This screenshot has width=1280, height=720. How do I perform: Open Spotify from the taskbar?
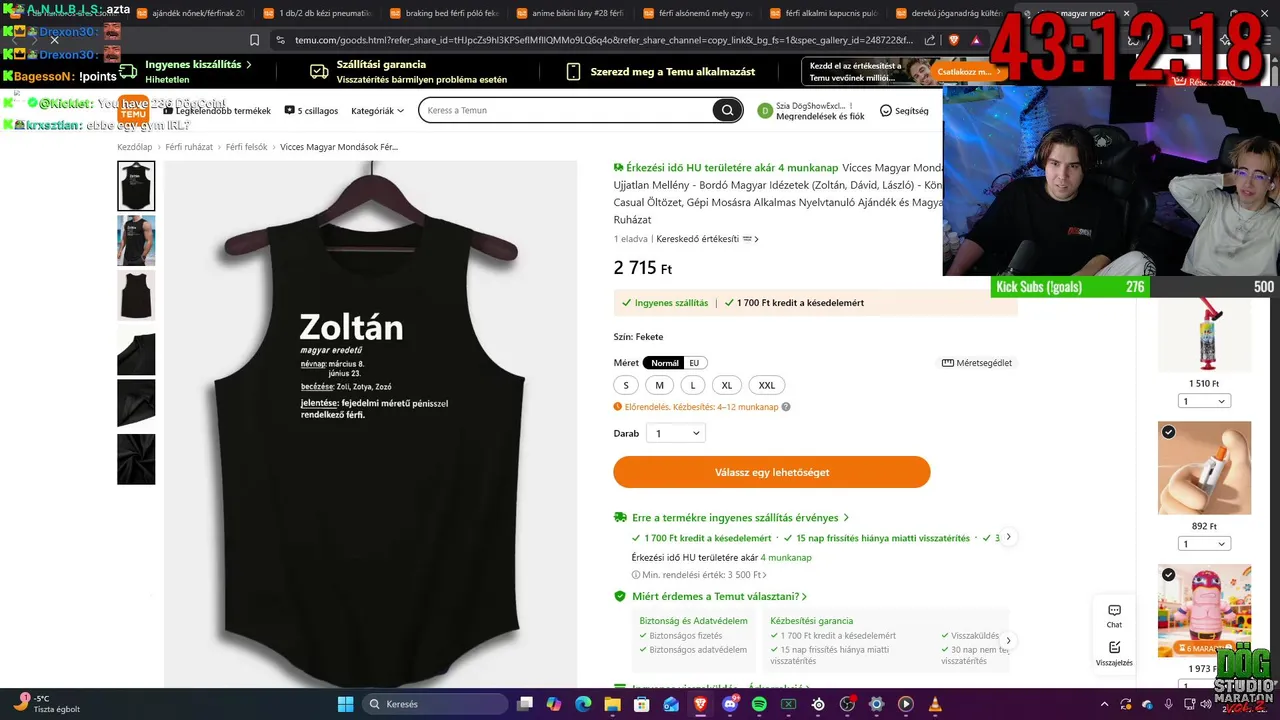(x=759, y=704)
